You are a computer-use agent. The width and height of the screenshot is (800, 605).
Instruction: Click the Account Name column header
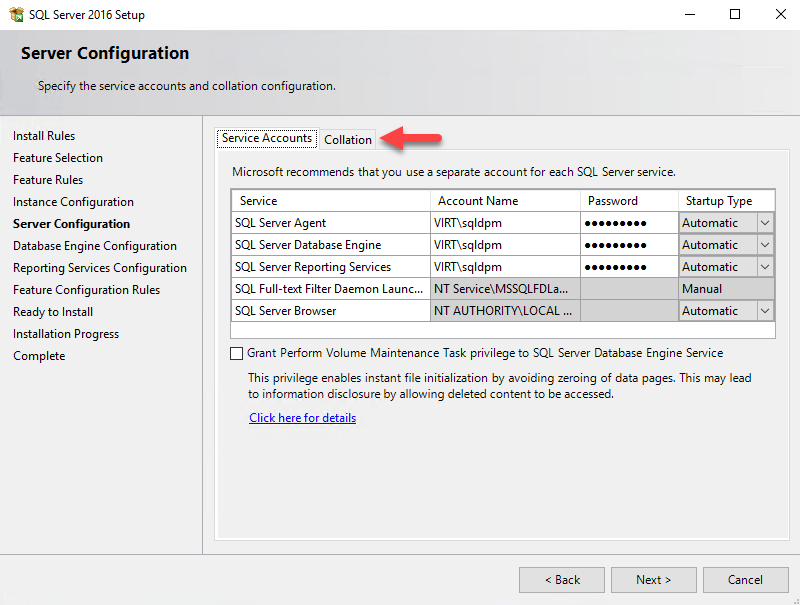[x=505, y=201]
